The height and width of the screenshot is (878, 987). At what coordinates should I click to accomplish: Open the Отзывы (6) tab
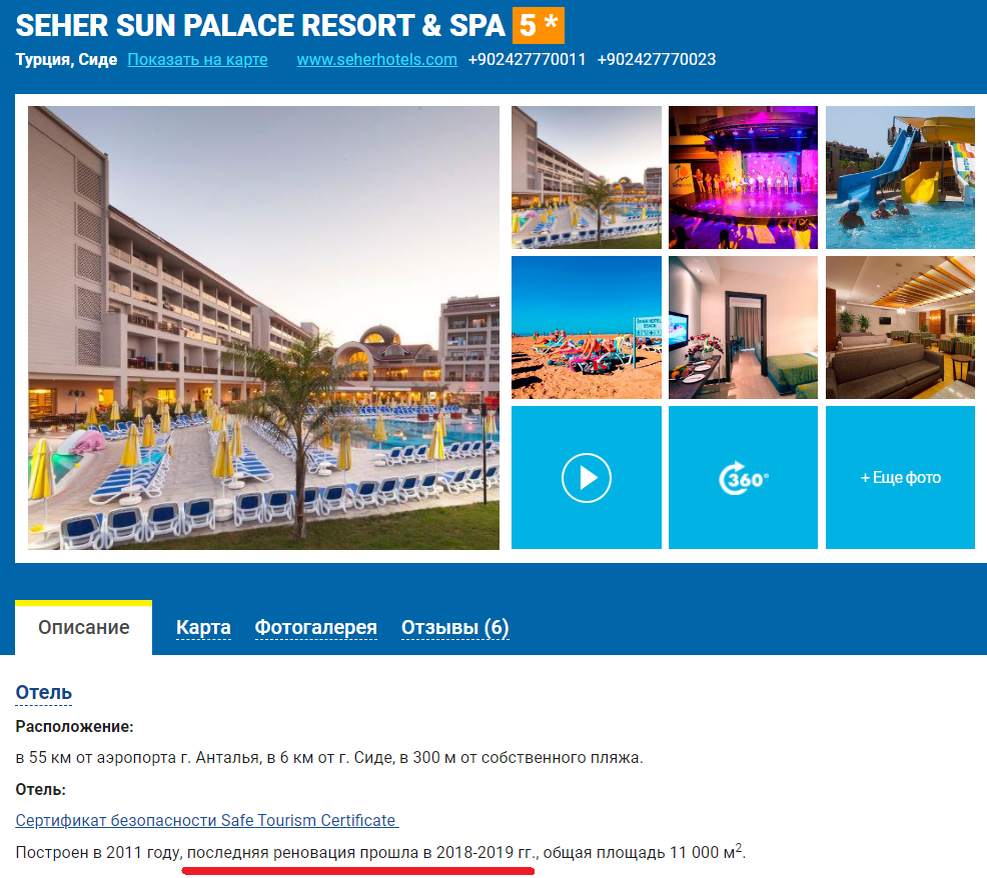455,628
